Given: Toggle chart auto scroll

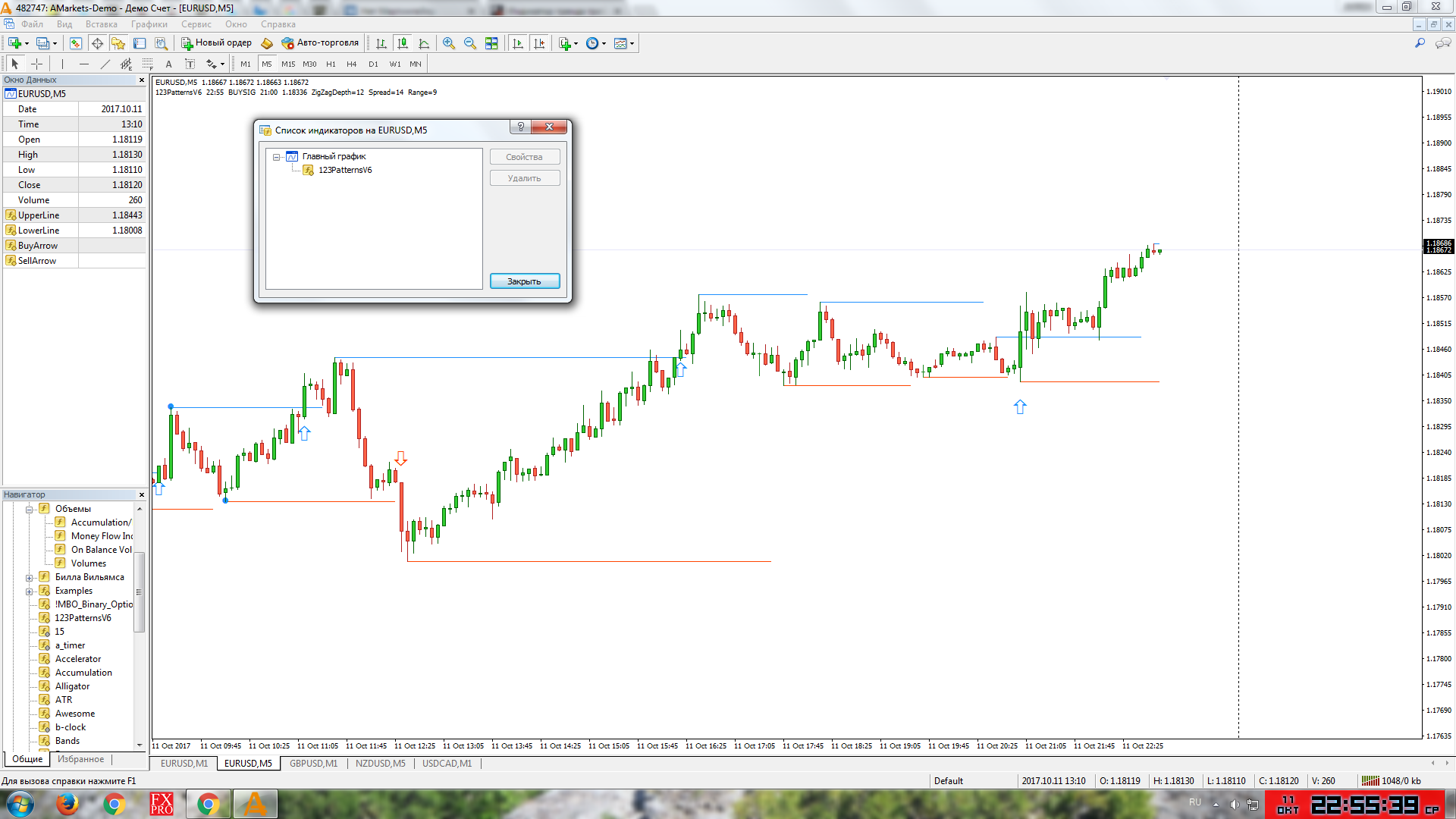Looking at the screenshot, I should [518, 43].
